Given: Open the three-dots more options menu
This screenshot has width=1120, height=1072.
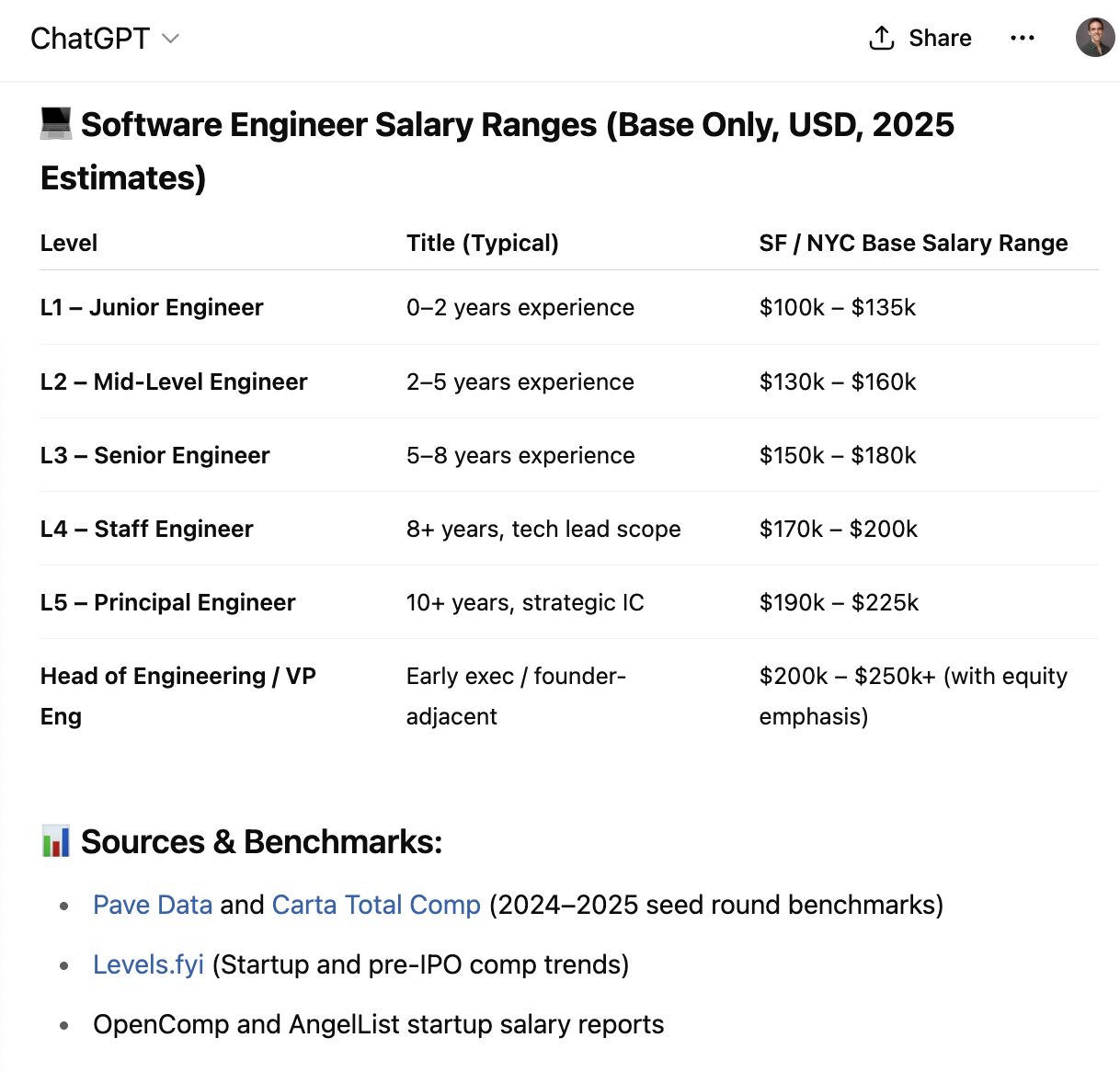Looking at the screenshot, I should [1022, 38].
